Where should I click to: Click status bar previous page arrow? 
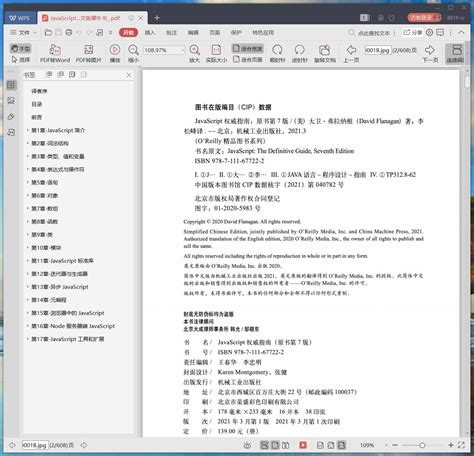point(12,445)
